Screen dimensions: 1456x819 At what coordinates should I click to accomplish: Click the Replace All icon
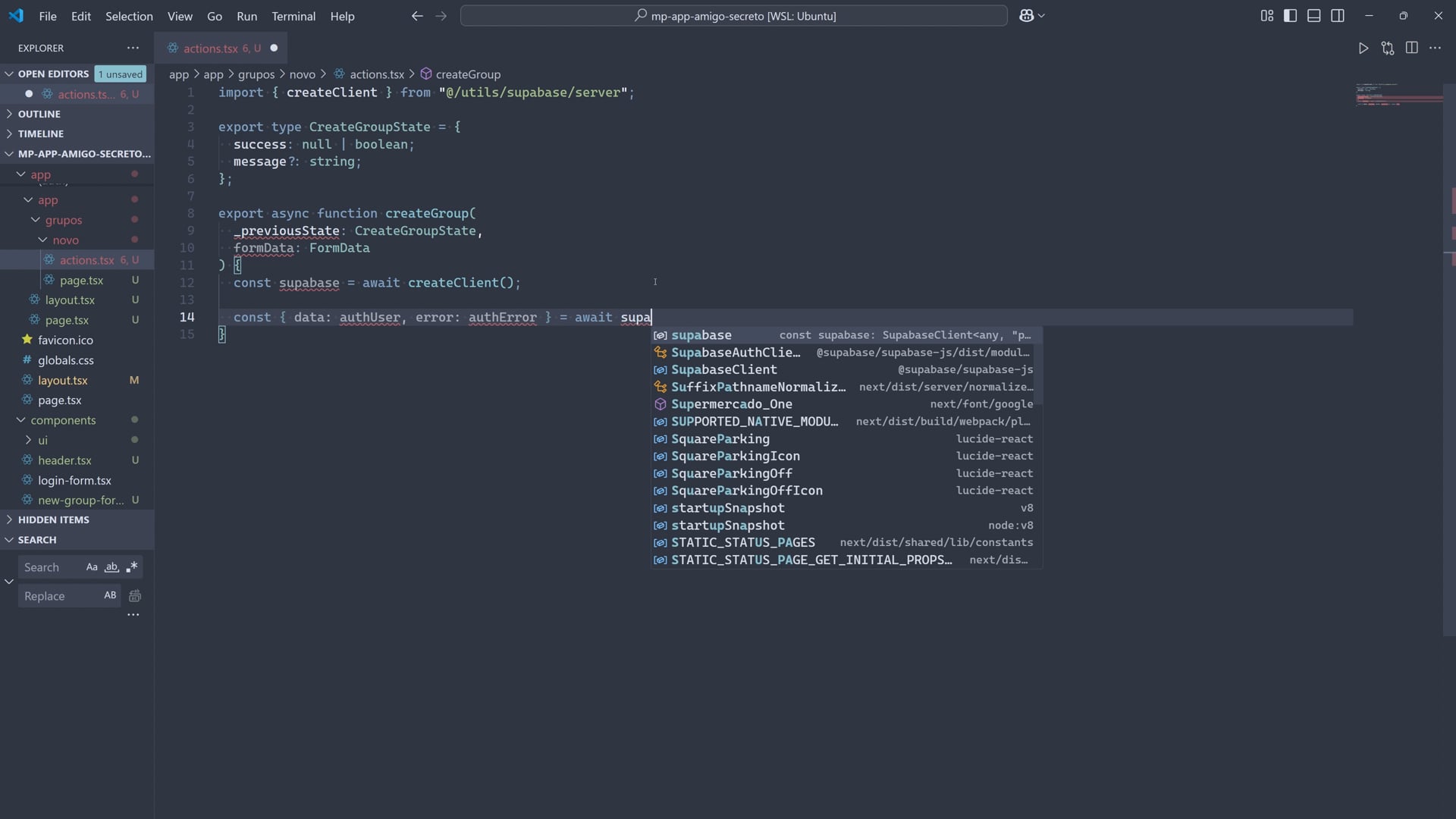(x=135, y=596)
